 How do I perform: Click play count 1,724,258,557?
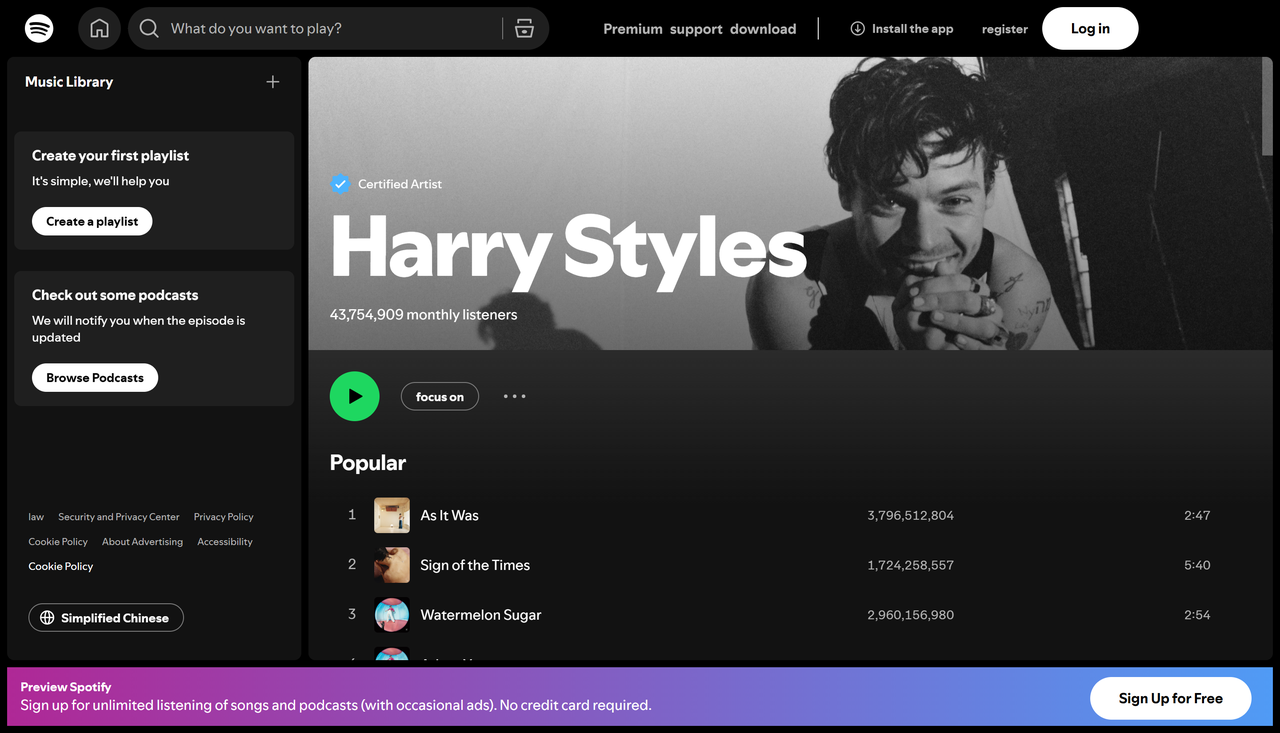[x=911, y=565]
